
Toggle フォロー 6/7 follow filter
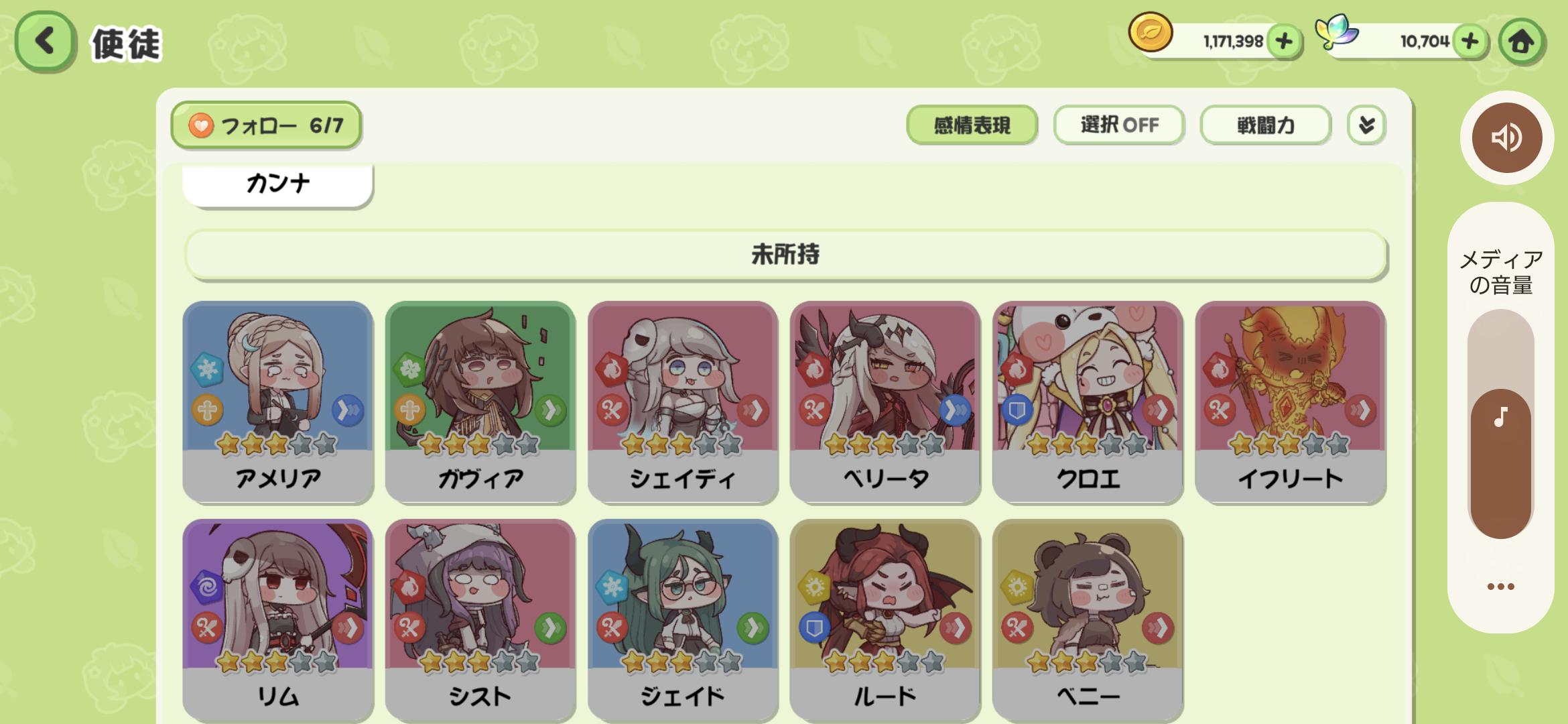[266, 125]
